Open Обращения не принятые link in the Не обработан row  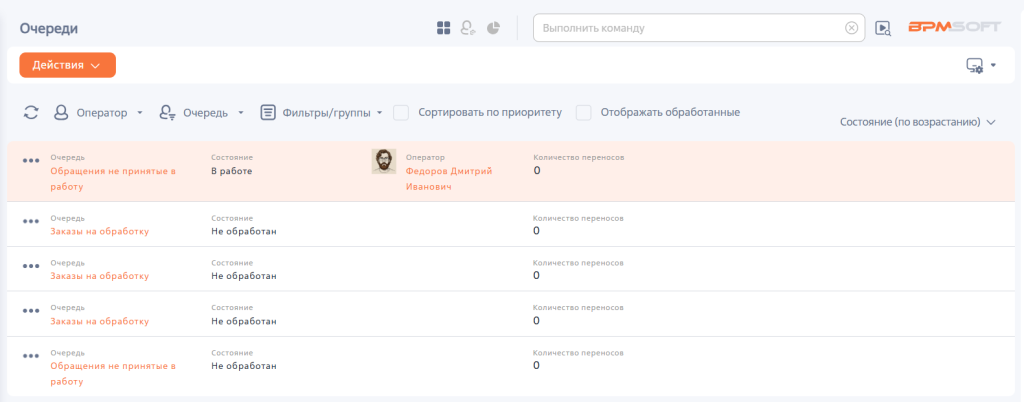(x=113, y=374)
